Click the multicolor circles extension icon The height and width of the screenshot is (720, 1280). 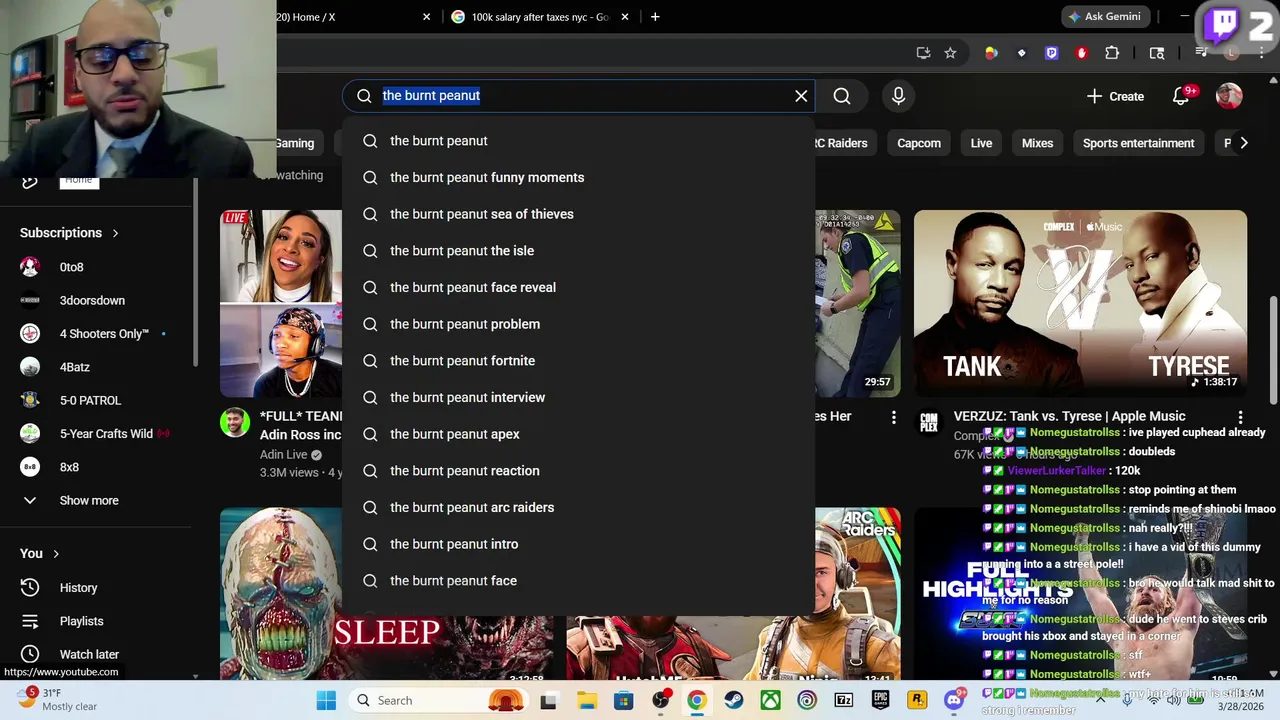[x=991, y=53]
